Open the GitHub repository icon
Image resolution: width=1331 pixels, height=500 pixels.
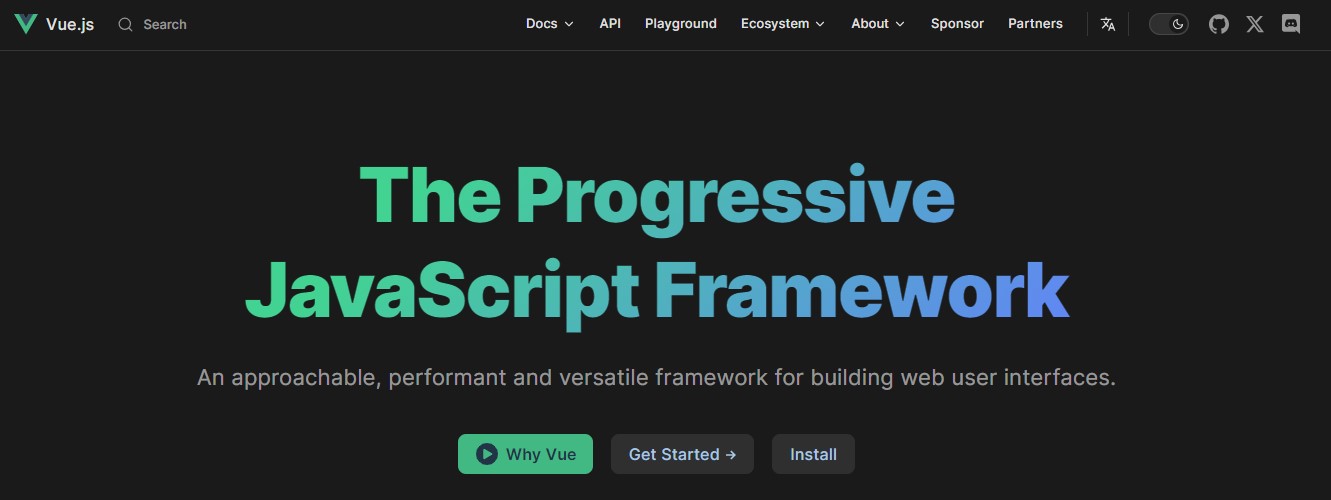pyautogui.click(x=1218, y=24)
